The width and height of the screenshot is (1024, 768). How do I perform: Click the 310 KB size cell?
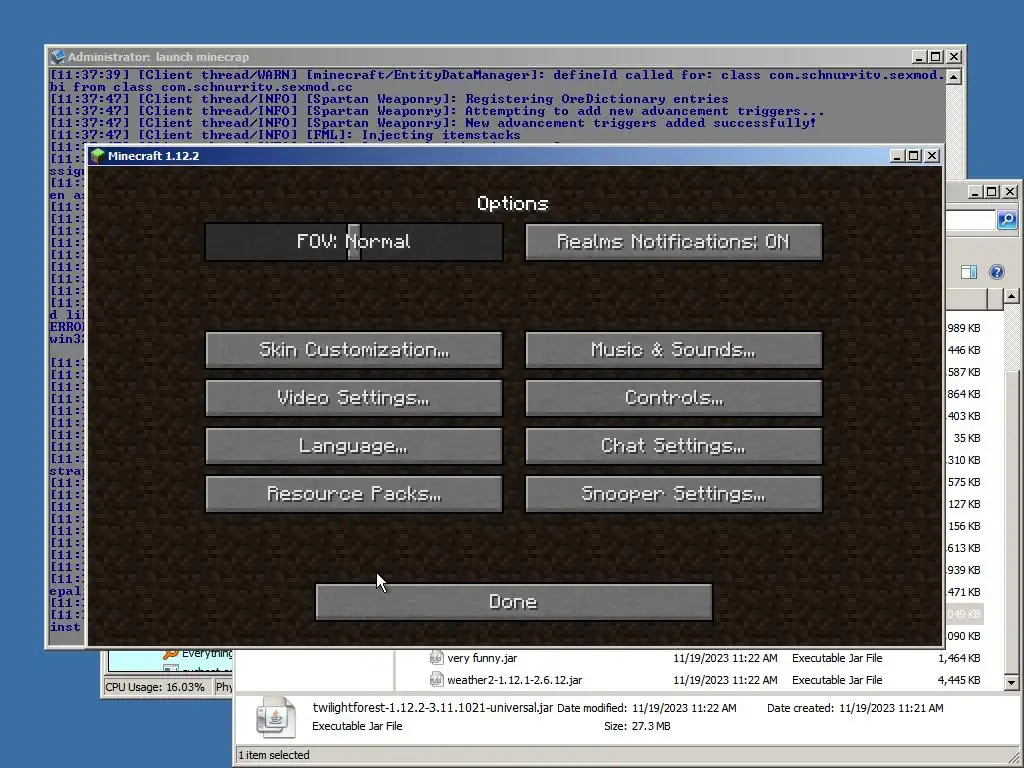[x=964, y=460]
